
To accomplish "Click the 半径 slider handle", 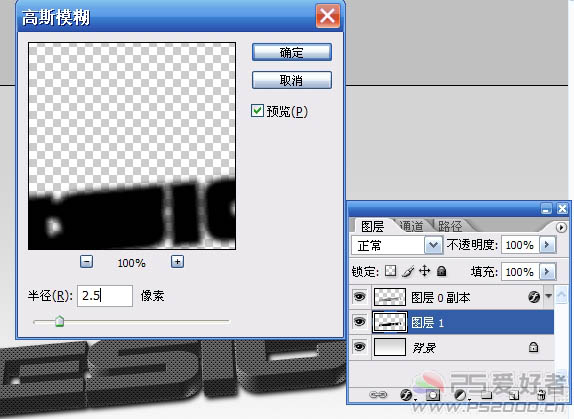I will coord(59,321).
